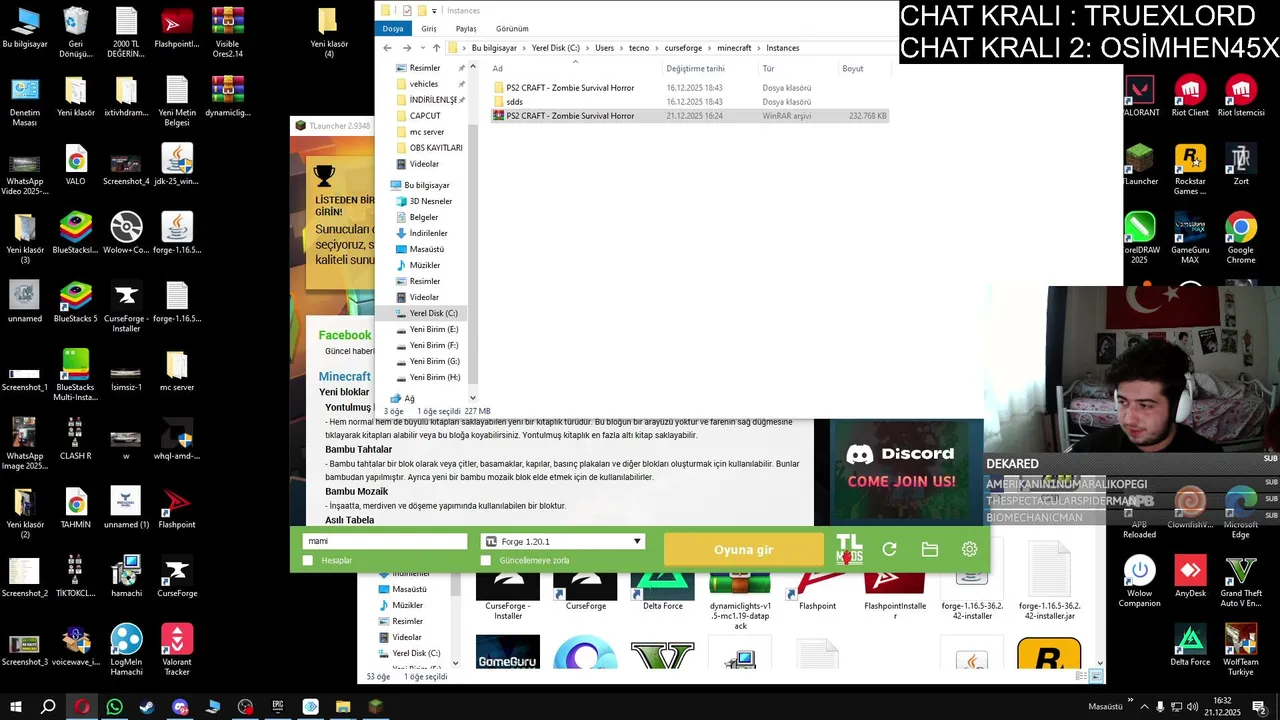The image size is (1280, 720).
Task: Click curseforge in the address breadcrumb
Action: point(684,48)
